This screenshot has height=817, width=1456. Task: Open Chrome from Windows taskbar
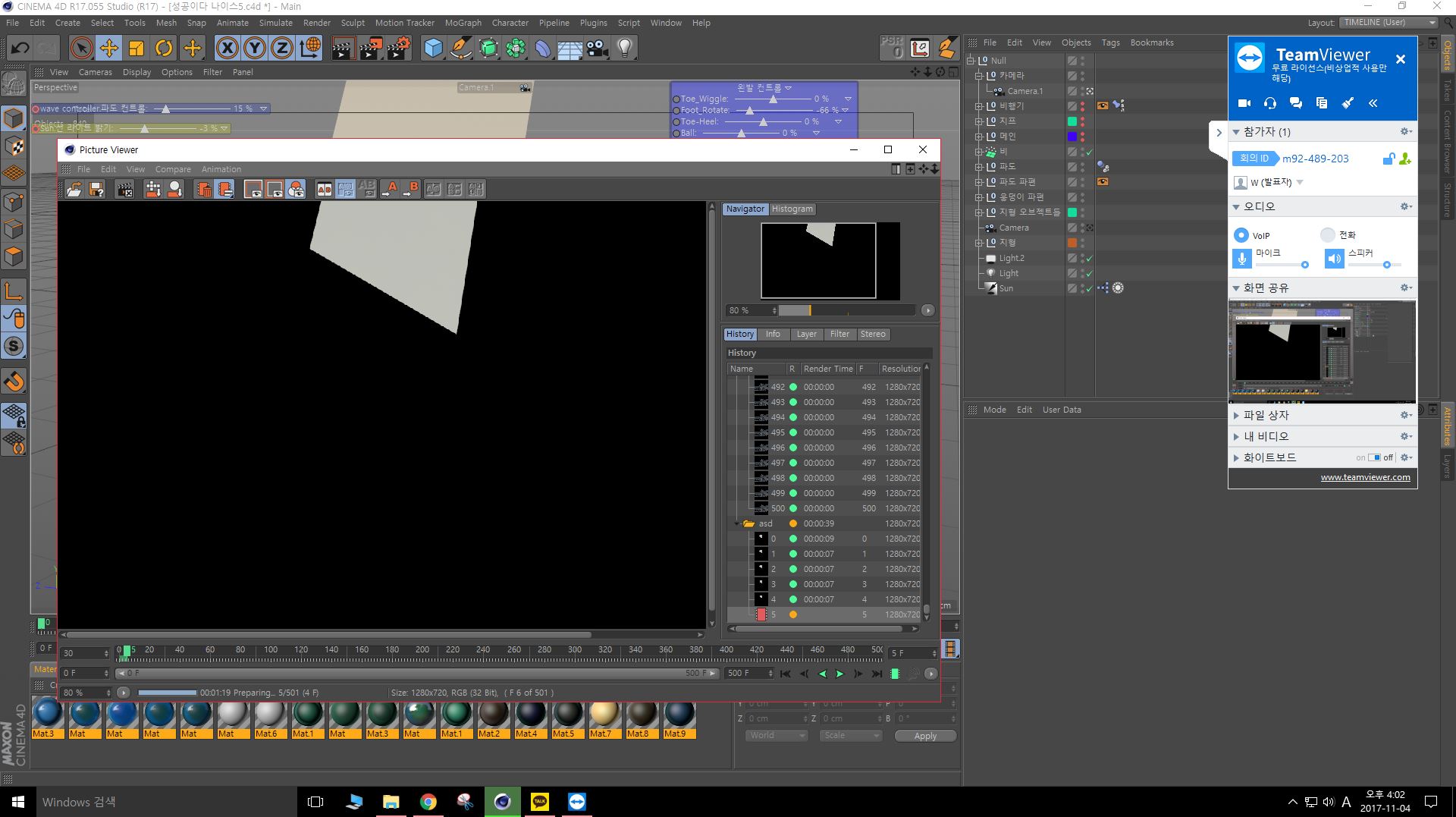pos(428,802)
